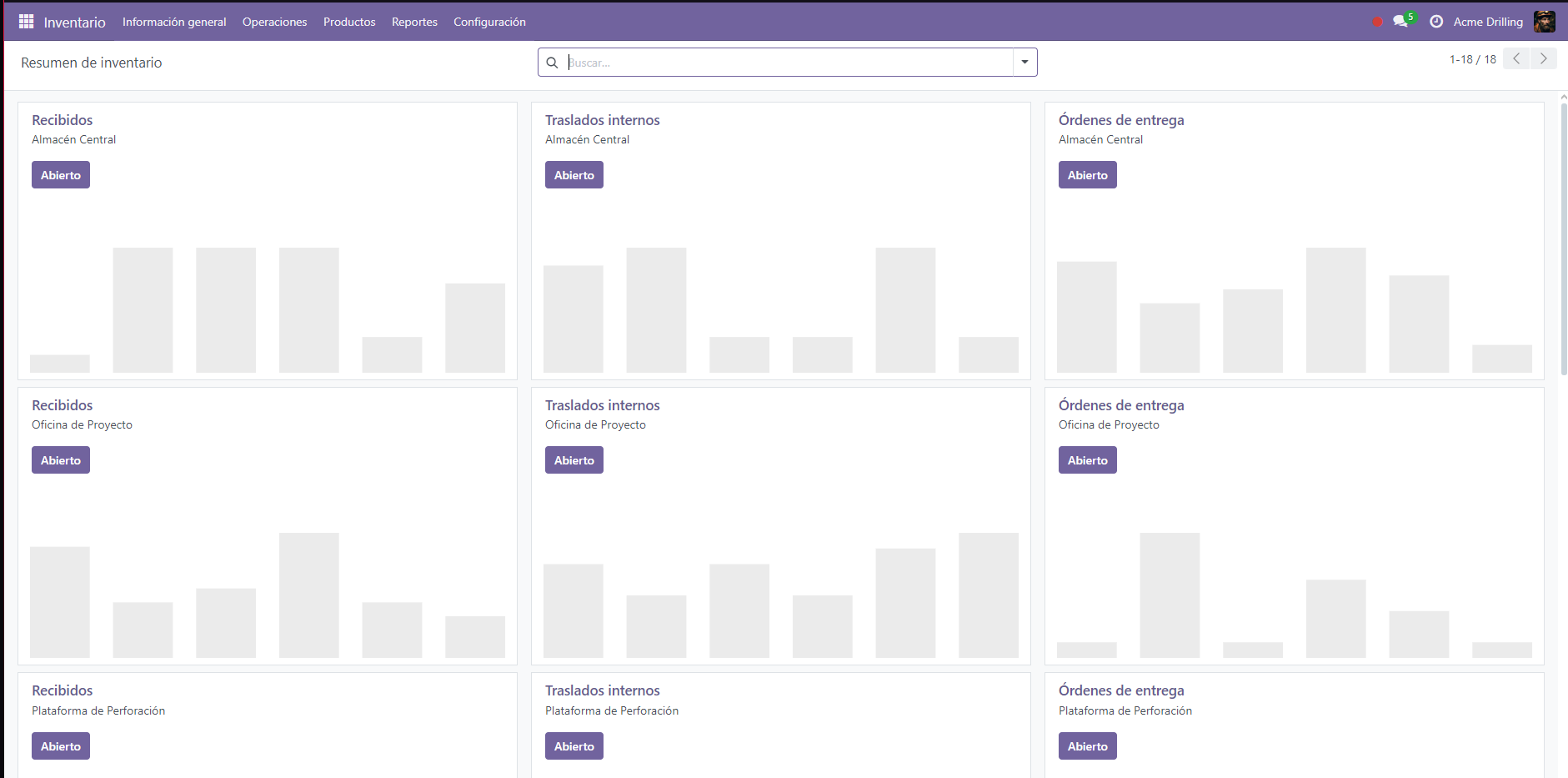Click Abierto on Órdenes de entrega Oficina de Proyecto
Viewport: 1568px width, 778px height.
pos(1088,460)
